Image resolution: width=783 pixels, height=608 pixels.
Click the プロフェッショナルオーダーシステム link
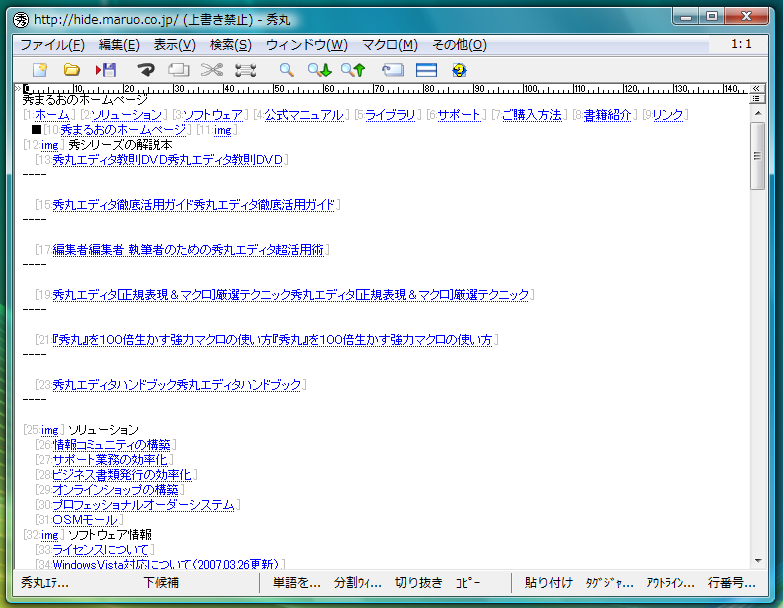pos(143,505)
